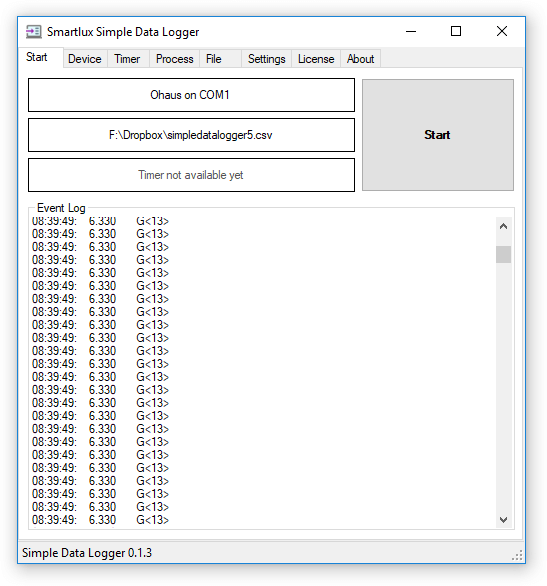Click the simpledatalogger5.csv file path box
Image resolution: width=547 pixels, height=586 pixels.
coord(191,135)
